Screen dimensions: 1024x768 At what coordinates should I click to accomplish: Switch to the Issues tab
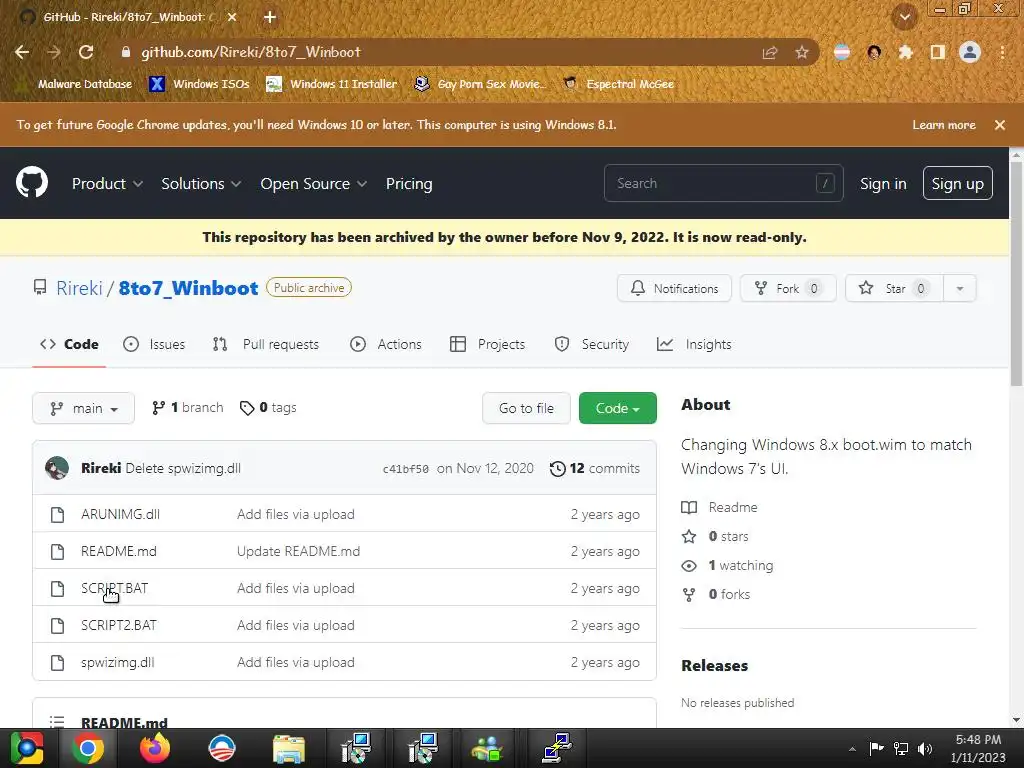[154, 344]
